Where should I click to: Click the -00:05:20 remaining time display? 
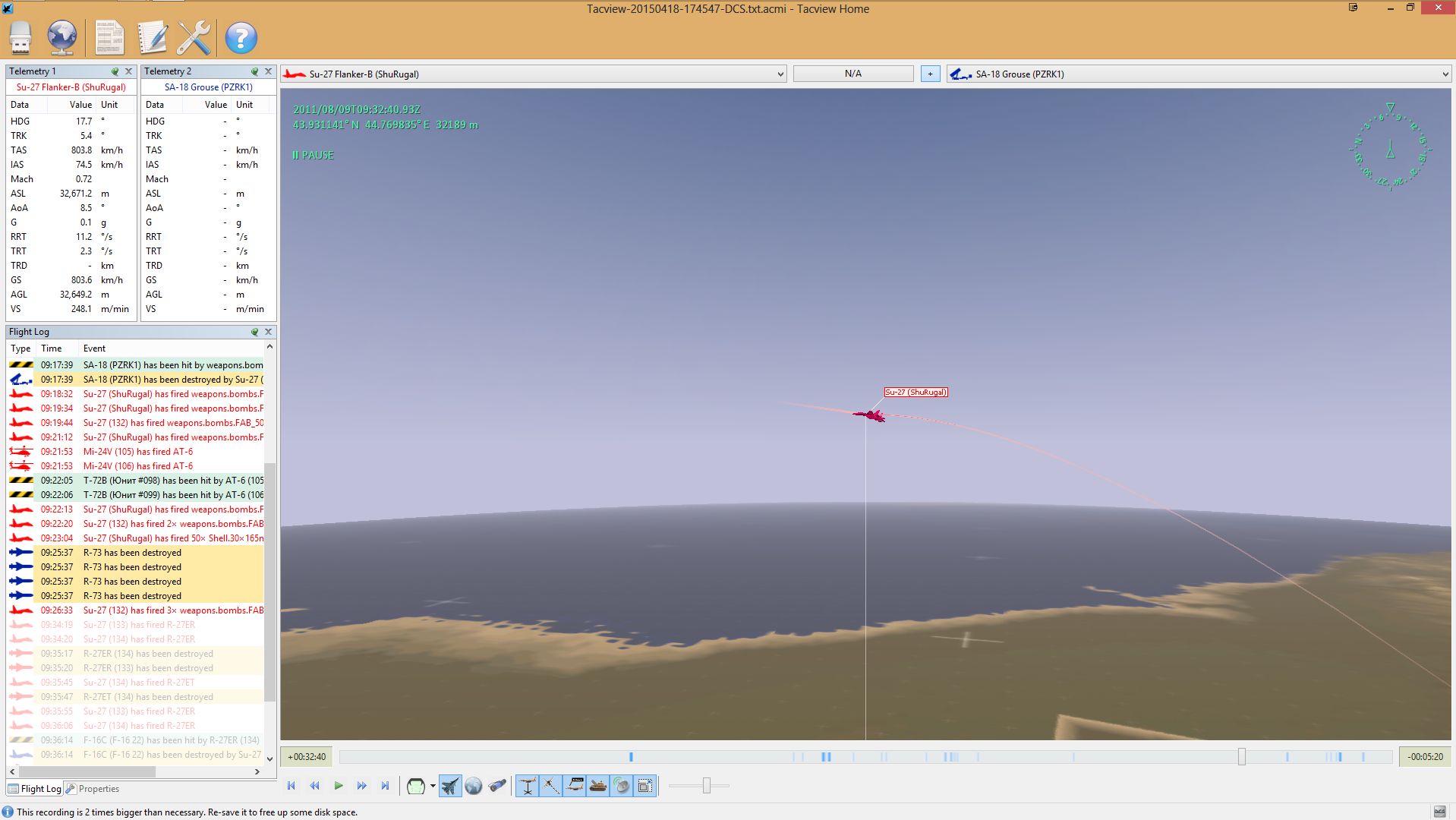1425,757
